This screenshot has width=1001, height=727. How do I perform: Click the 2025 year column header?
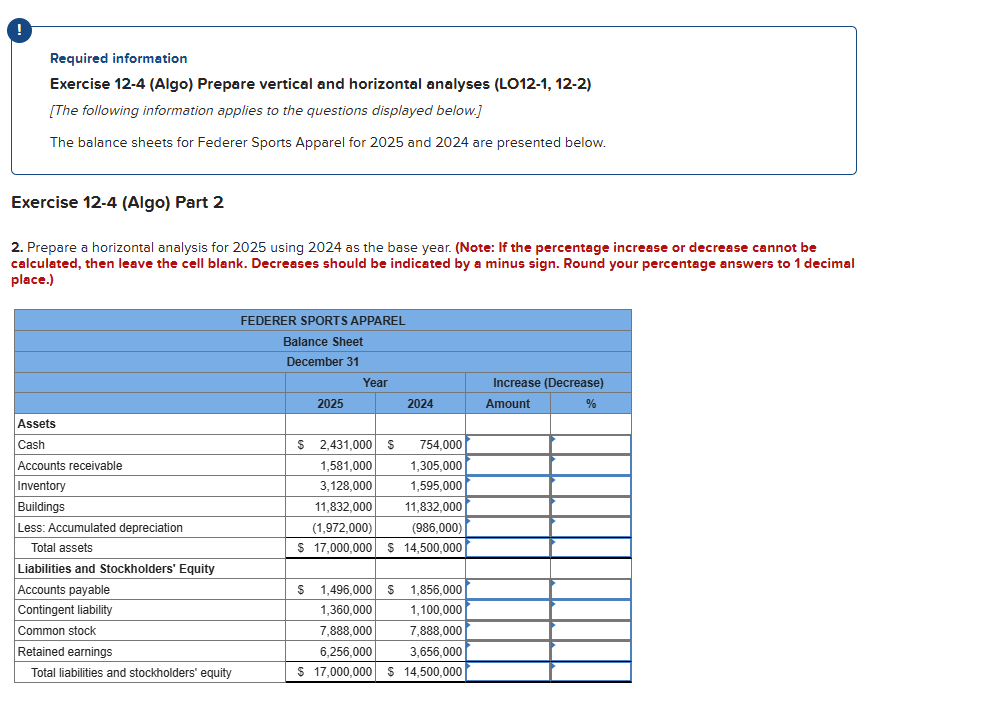coord(330,403)
